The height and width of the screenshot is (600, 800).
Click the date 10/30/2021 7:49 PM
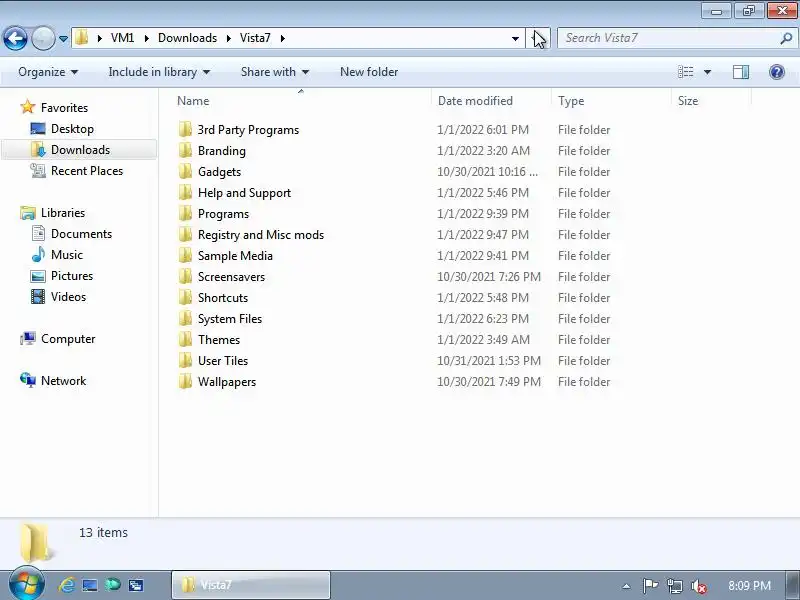pos(489,382)
